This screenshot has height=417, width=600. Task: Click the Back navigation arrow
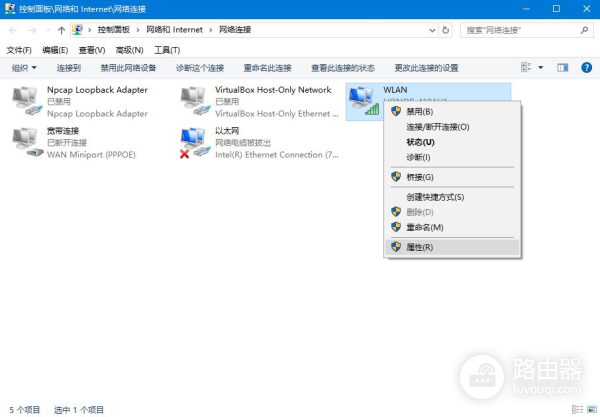click(x=13, y=30)
